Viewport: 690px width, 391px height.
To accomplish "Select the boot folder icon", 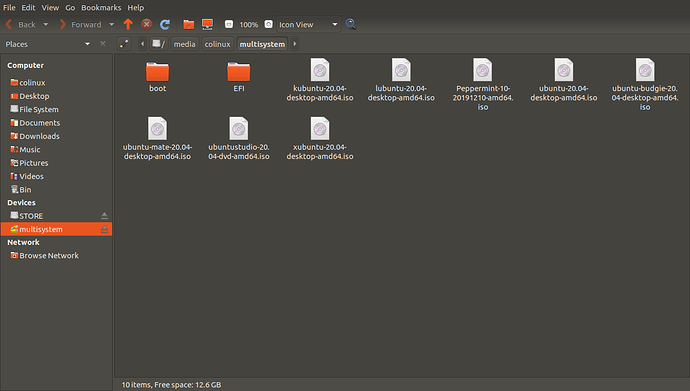I will point(158,72).
